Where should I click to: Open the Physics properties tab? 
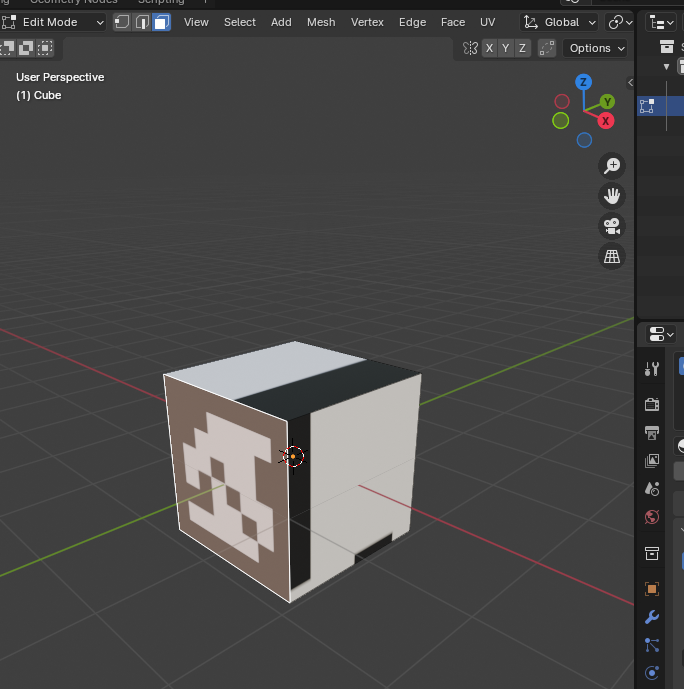coord(652,673)
